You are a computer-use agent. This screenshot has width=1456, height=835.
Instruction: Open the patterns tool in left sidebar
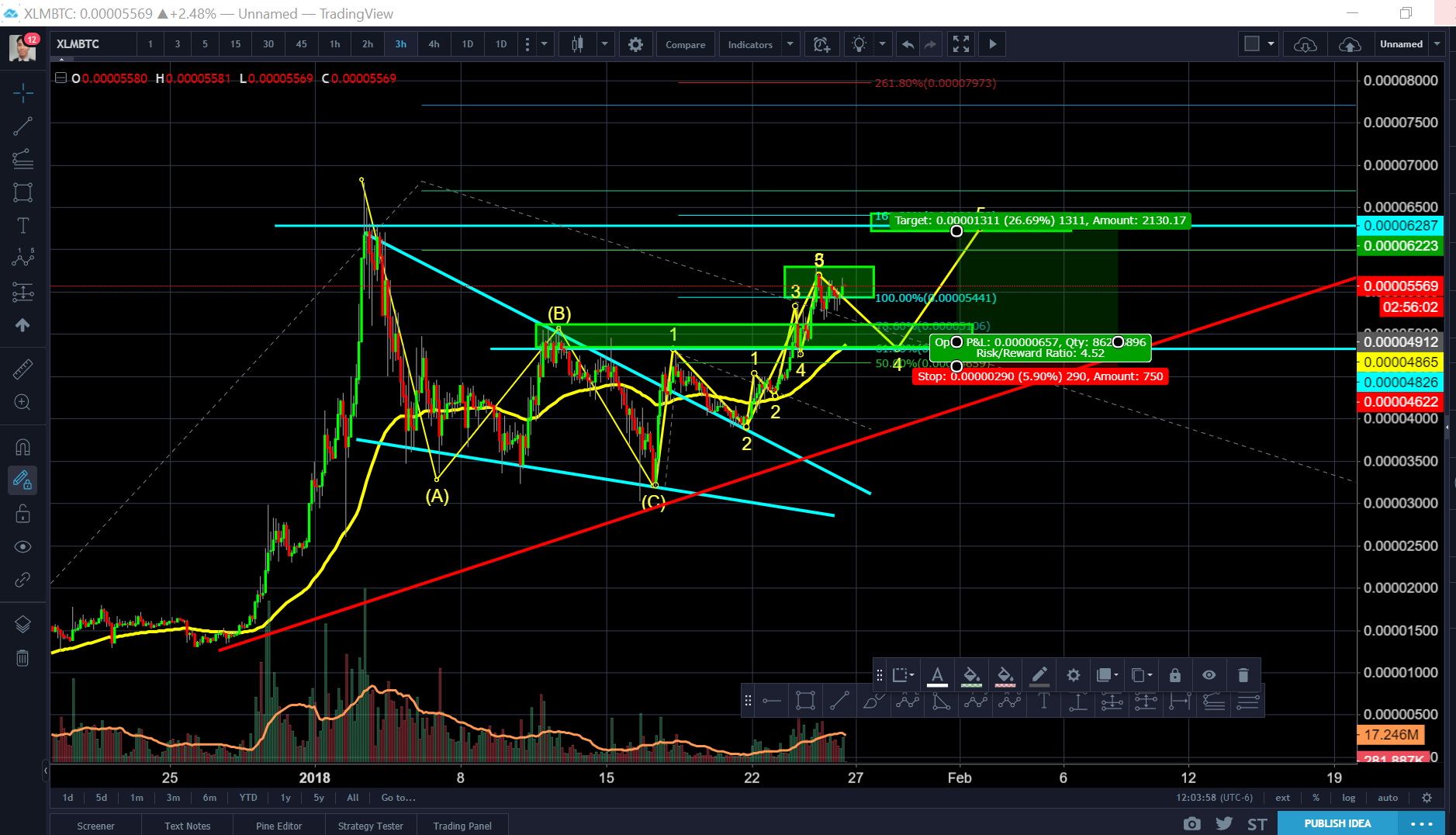pyautogui.click(x=22, y=258)
